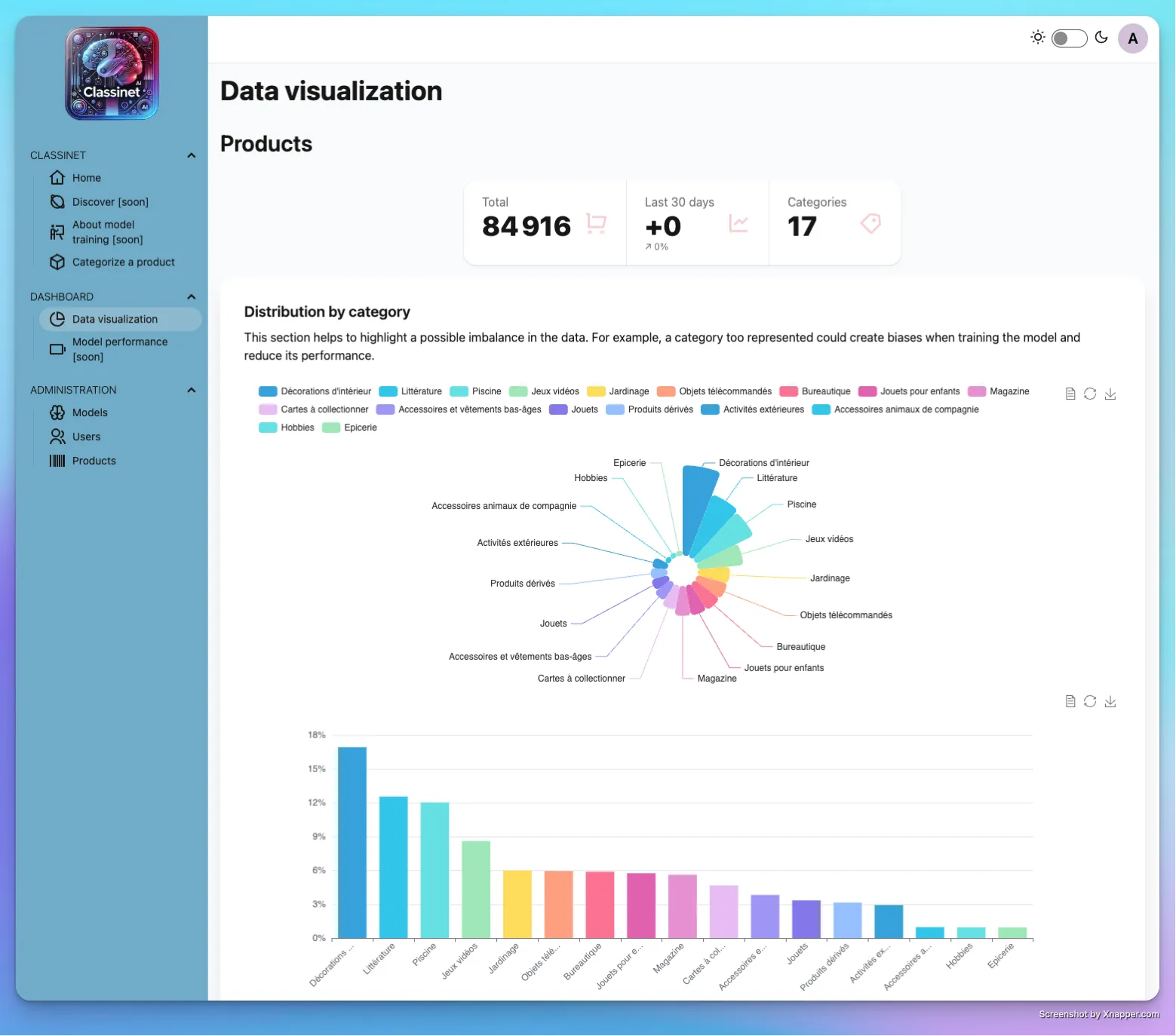Viewport: 1176px width, 1036px height.
Task: Click the sun icon for light theme
Action: pos(1037,36)
